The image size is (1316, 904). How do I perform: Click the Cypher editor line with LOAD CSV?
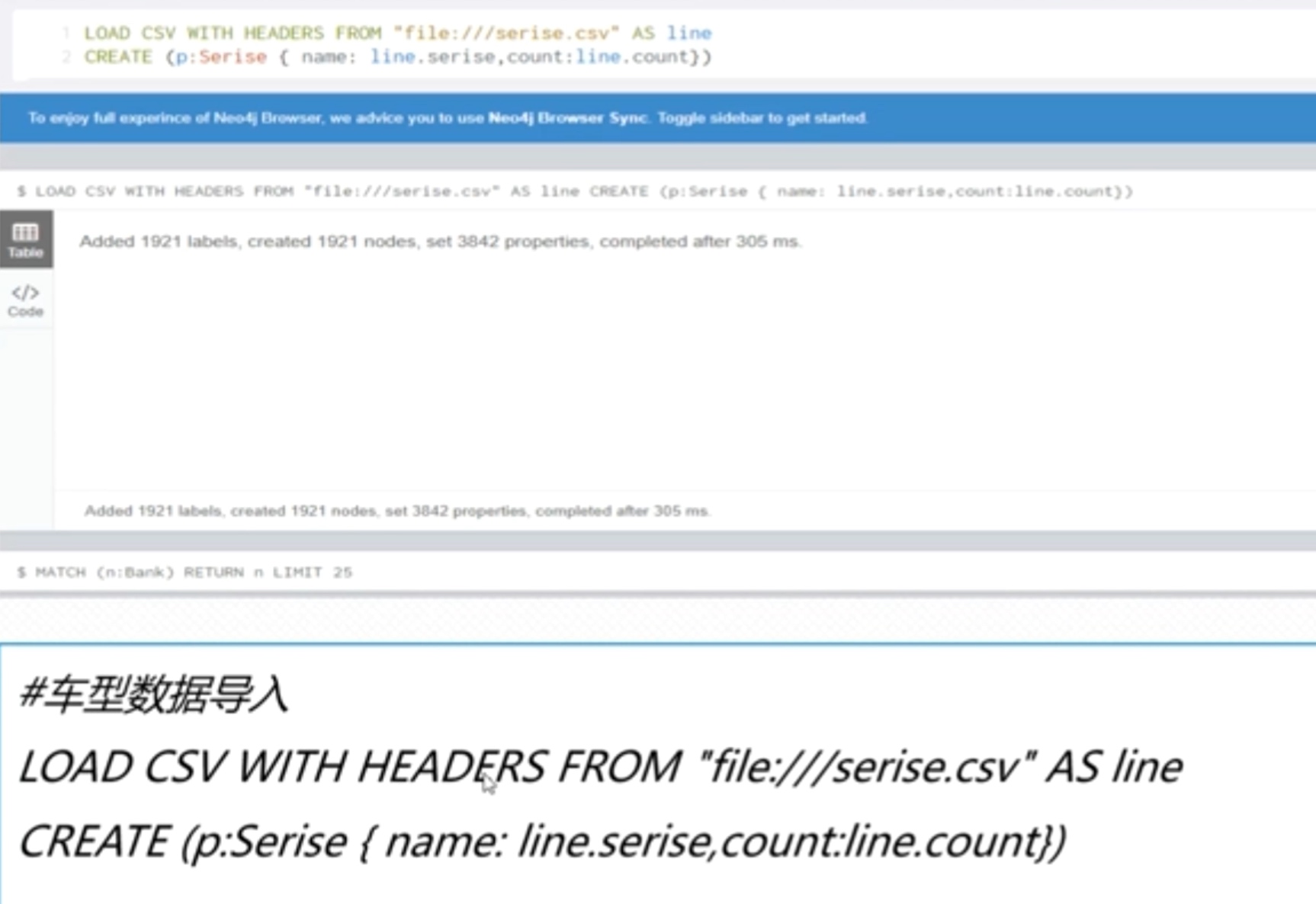(397, 33)
